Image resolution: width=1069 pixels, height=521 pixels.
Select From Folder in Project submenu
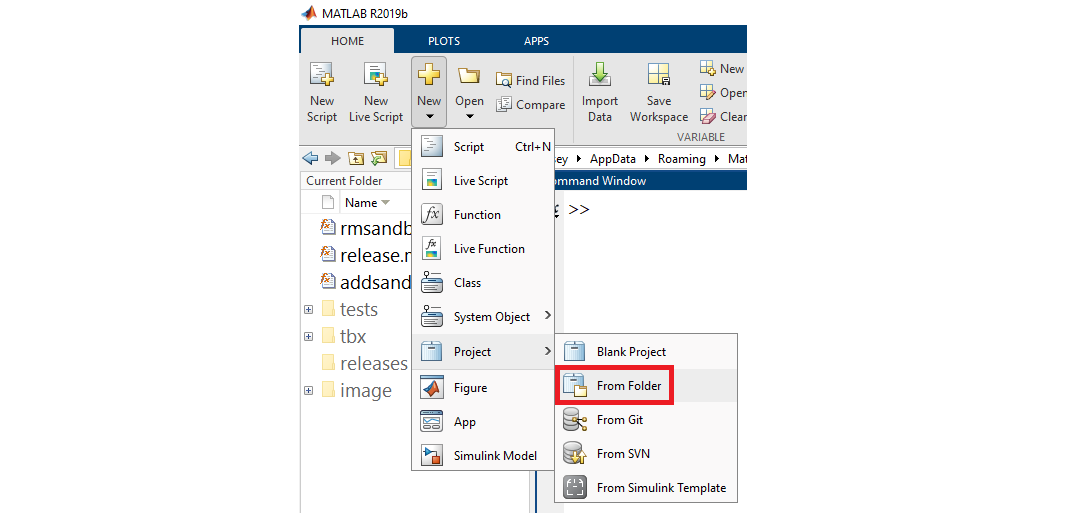(x=628, y=386)
